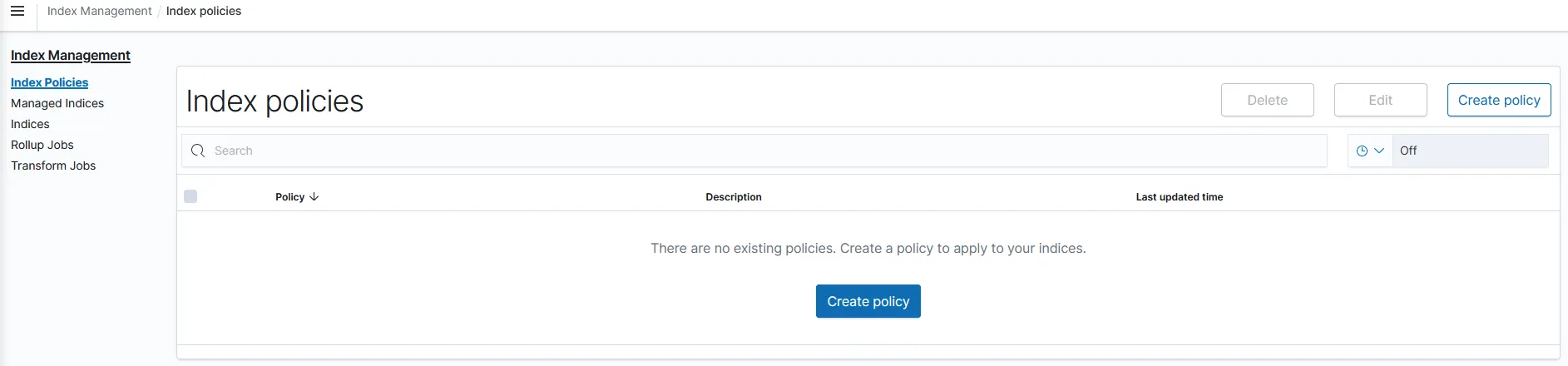This screenshot has width=1568, height=366.
Task: Click Index policies in the breadcrumb
Action: (x=204, y=11)
